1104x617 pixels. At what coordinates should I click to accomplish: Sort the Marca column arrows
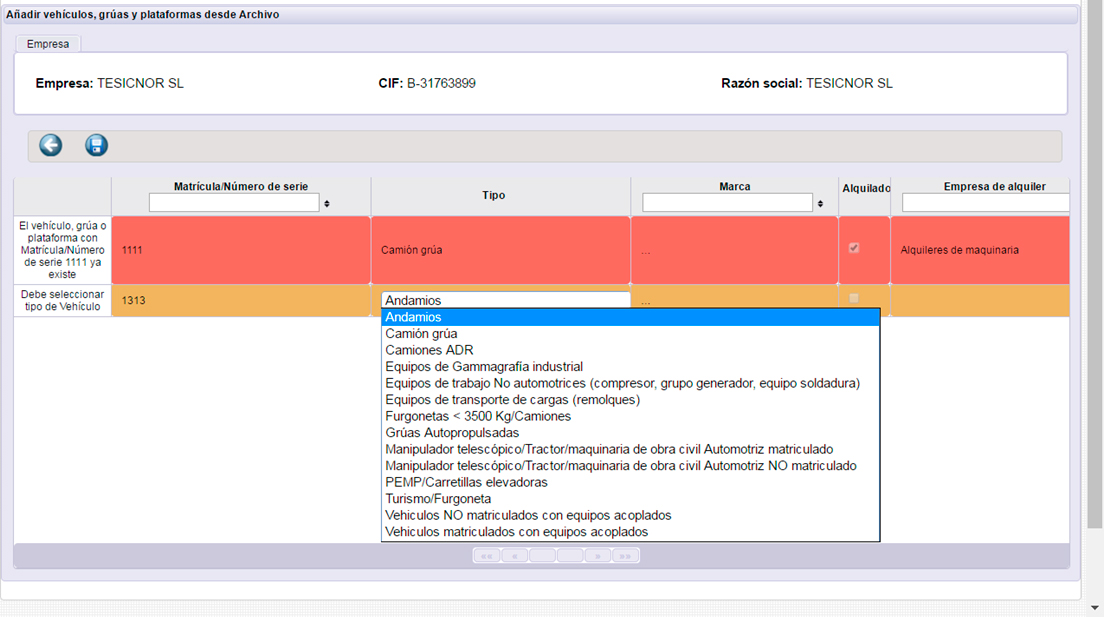pos(820,204)
